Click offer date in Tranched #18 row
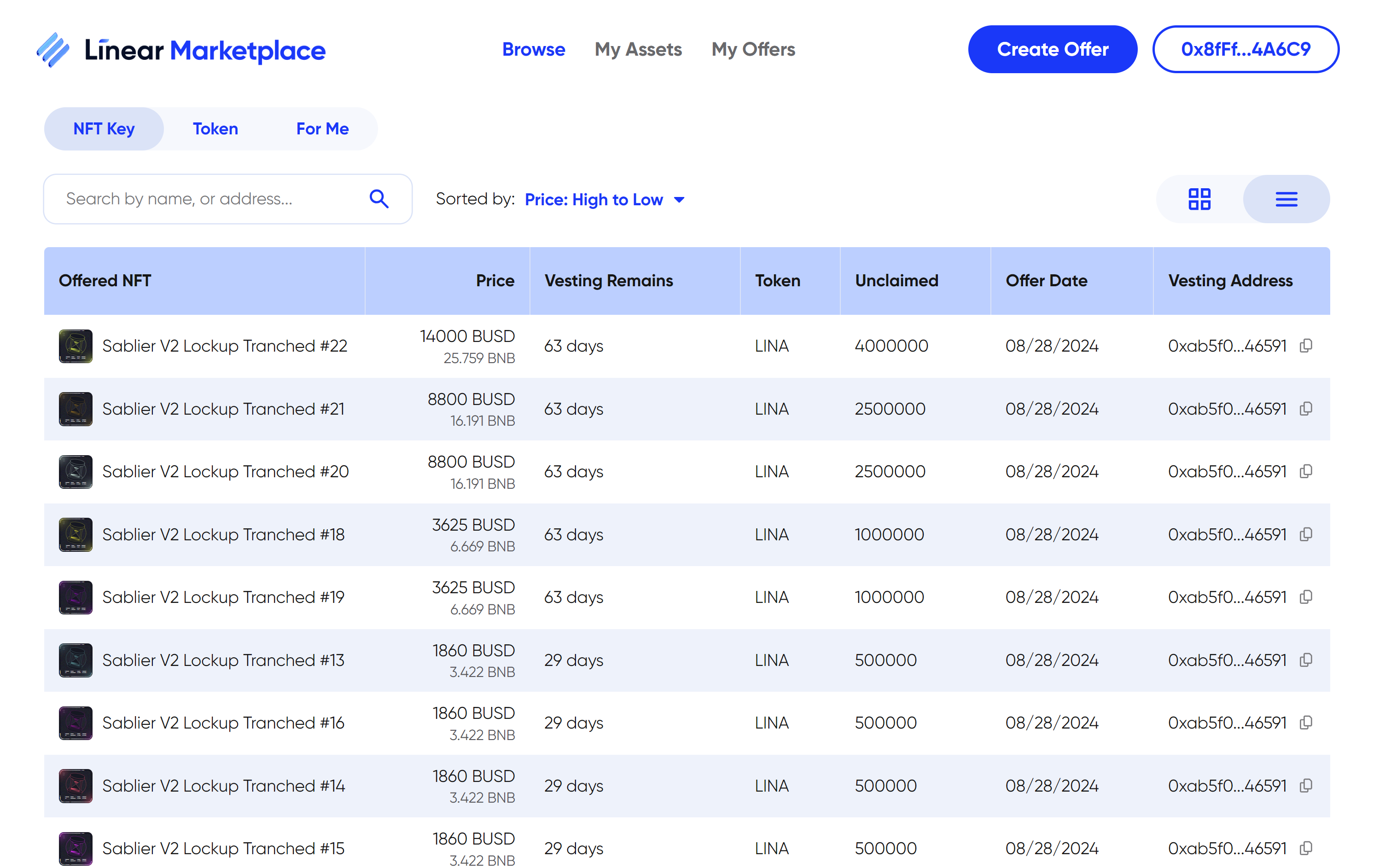This screenshot has width=1391, height=868. [1052, 534]
